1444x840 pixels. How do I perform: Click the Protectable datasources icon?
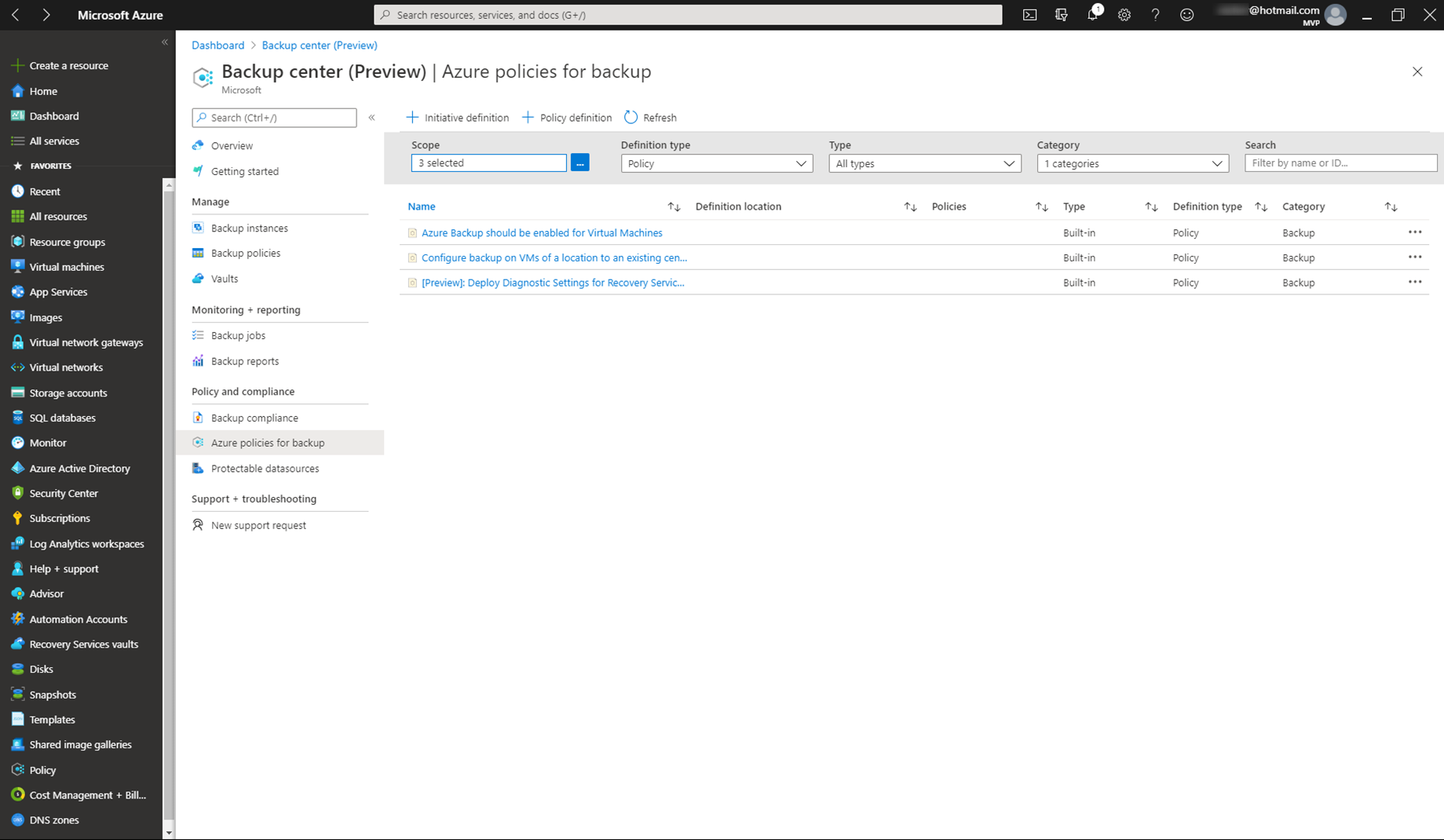(x=198, y=469)
